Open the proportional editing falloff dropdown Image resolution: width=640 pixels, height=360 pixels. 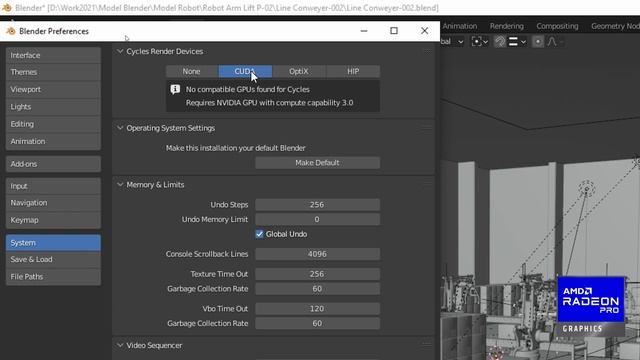click(554, 42)
